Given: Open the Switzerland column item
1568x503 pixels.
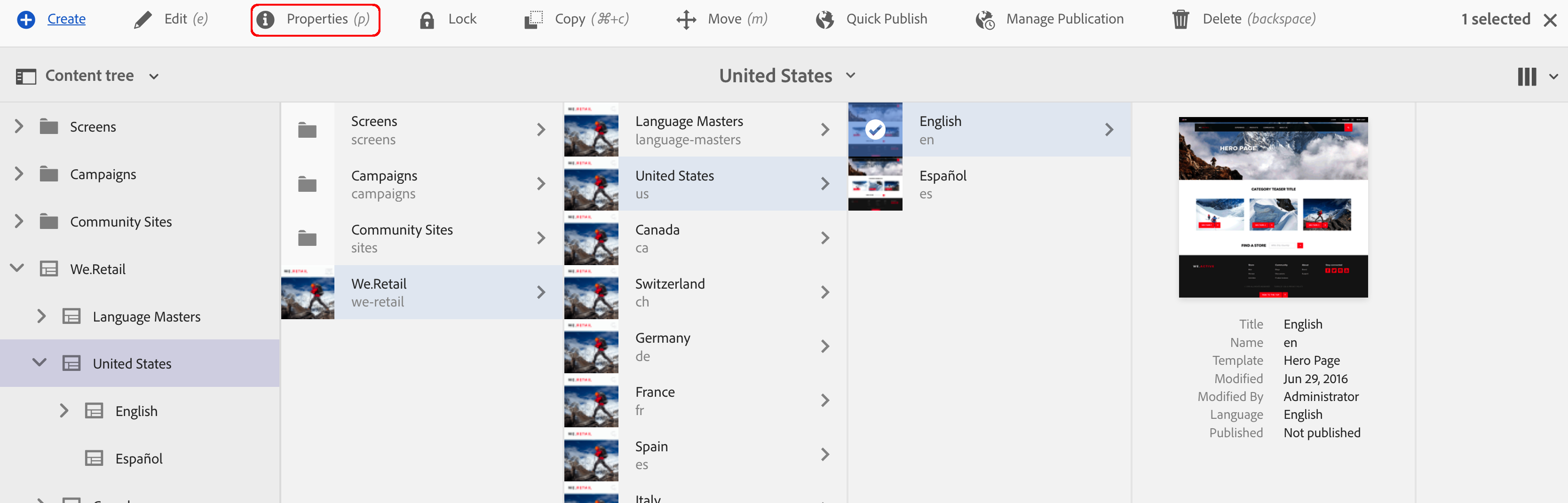Looking at the screenshot, I should click(706, 292).
